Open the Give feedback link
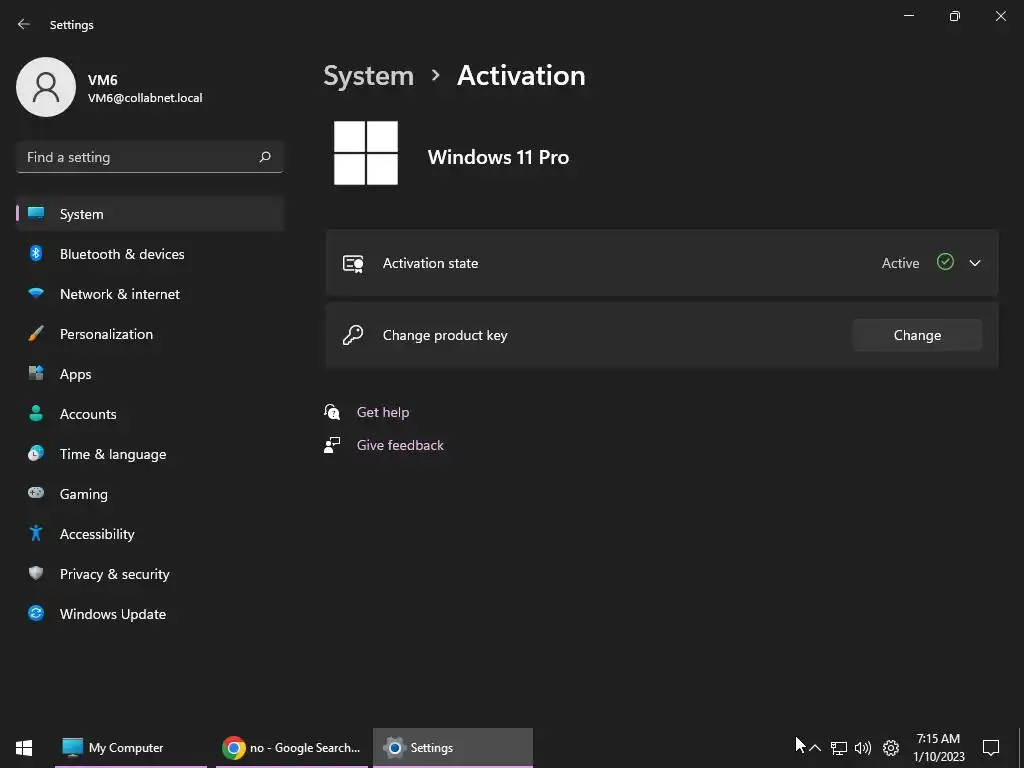The height and width of the screenshot is (768, 1024). (400, 445)
